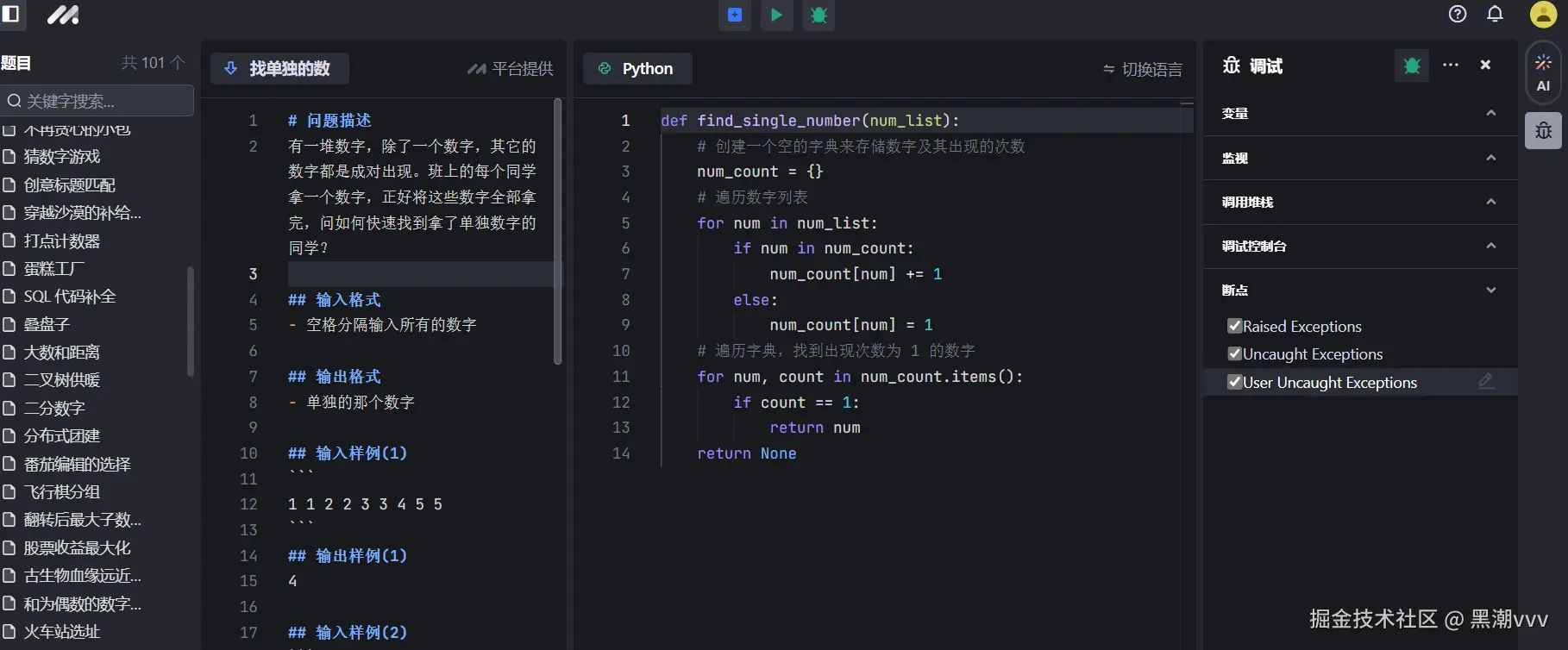The image size is (1568, 650).
Task: Toggle Uncaught Exceptions checkbox
Action: point(1234,353)
